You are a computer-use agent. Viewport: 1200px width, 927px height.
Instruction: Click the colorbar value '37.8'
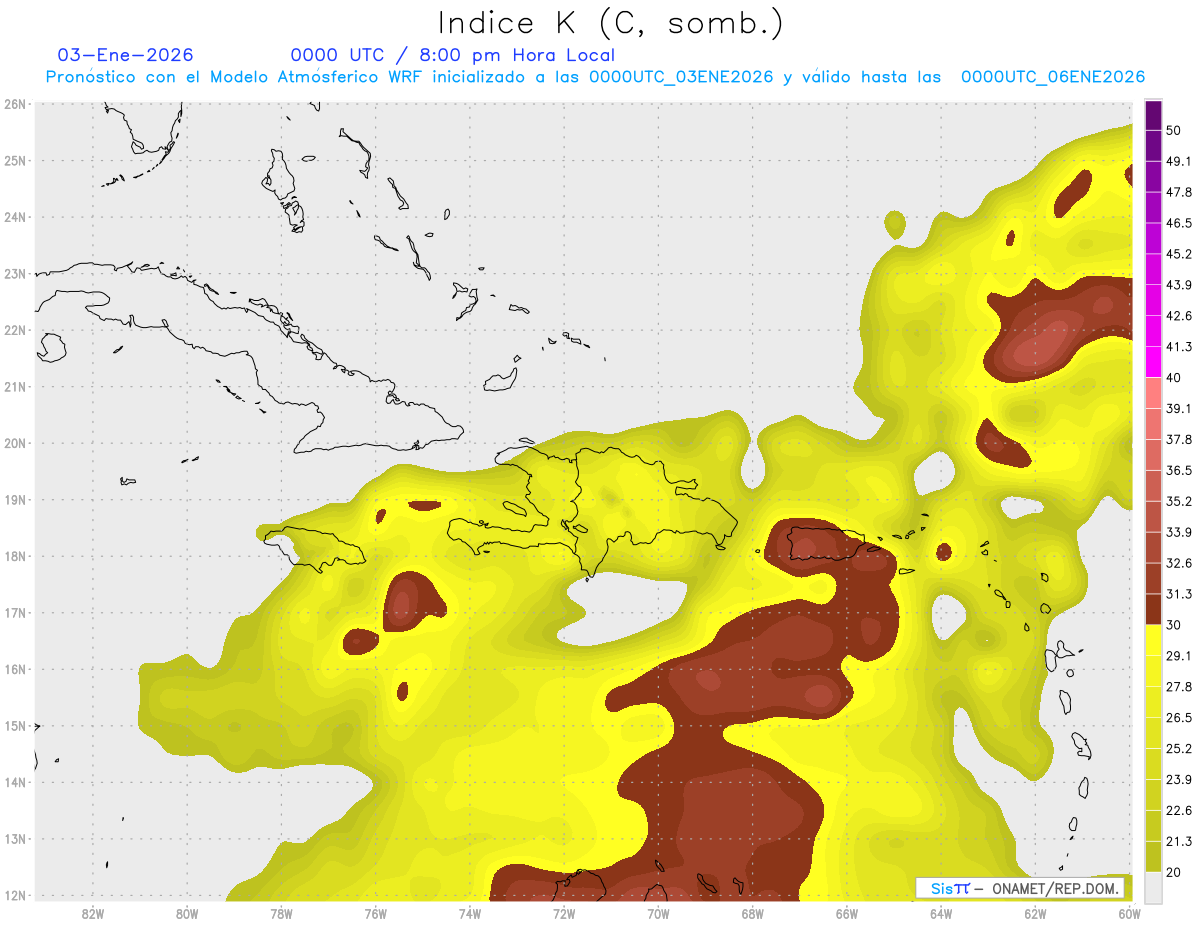(1178, 439)
